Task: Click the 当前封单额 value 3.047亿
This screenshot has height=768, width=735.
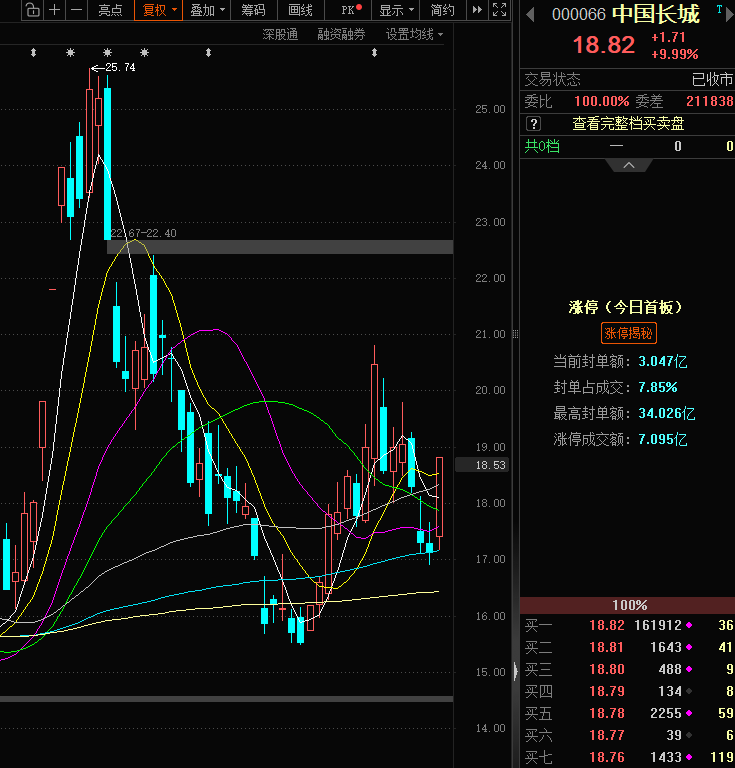Action: point(663,361)
